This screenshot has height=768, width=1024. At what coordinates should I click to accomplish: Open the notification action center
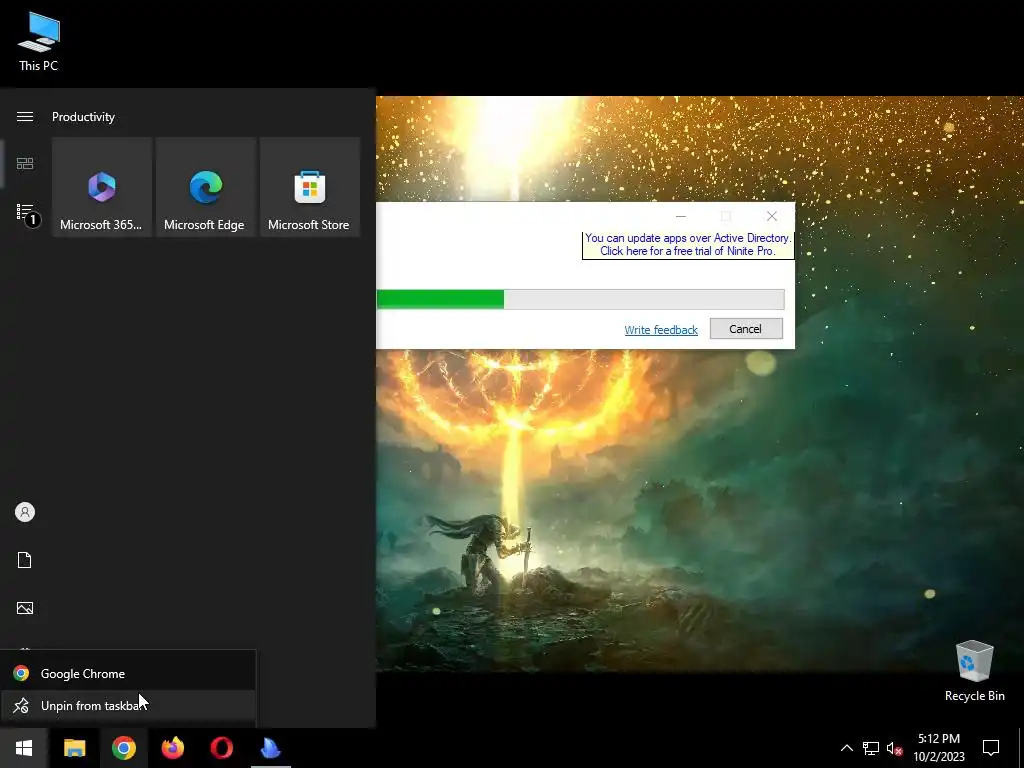point(991,748)
